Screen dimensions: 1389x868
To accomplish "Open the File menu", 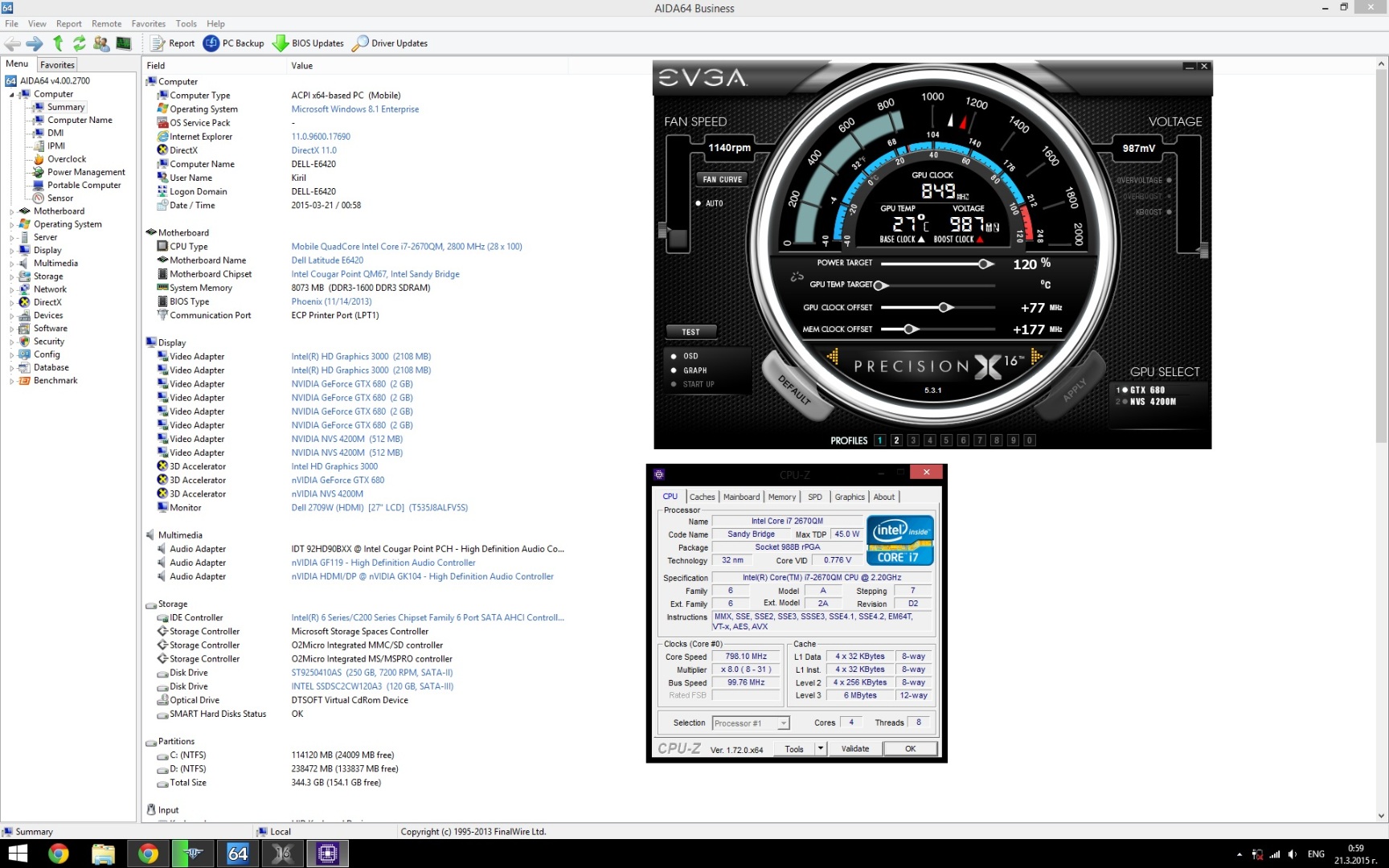I will (11, 23).
